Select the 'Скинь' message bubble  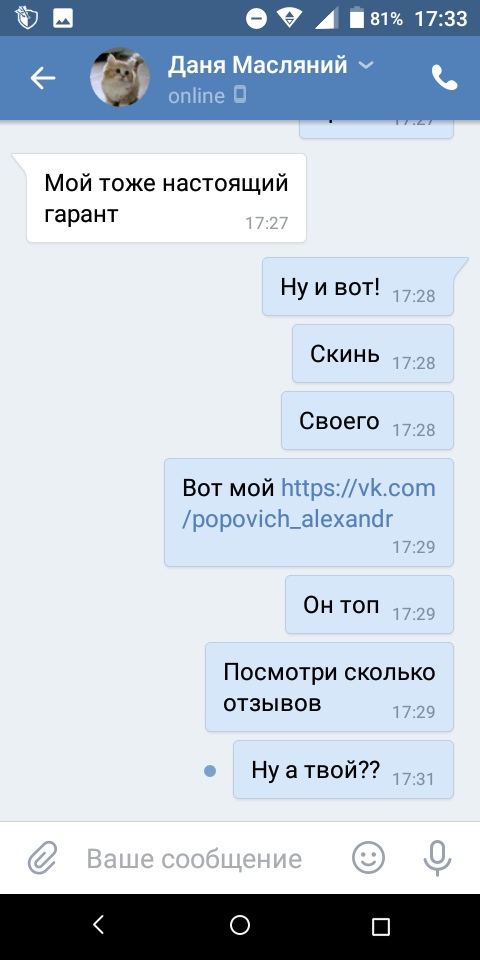pos(372,353)
